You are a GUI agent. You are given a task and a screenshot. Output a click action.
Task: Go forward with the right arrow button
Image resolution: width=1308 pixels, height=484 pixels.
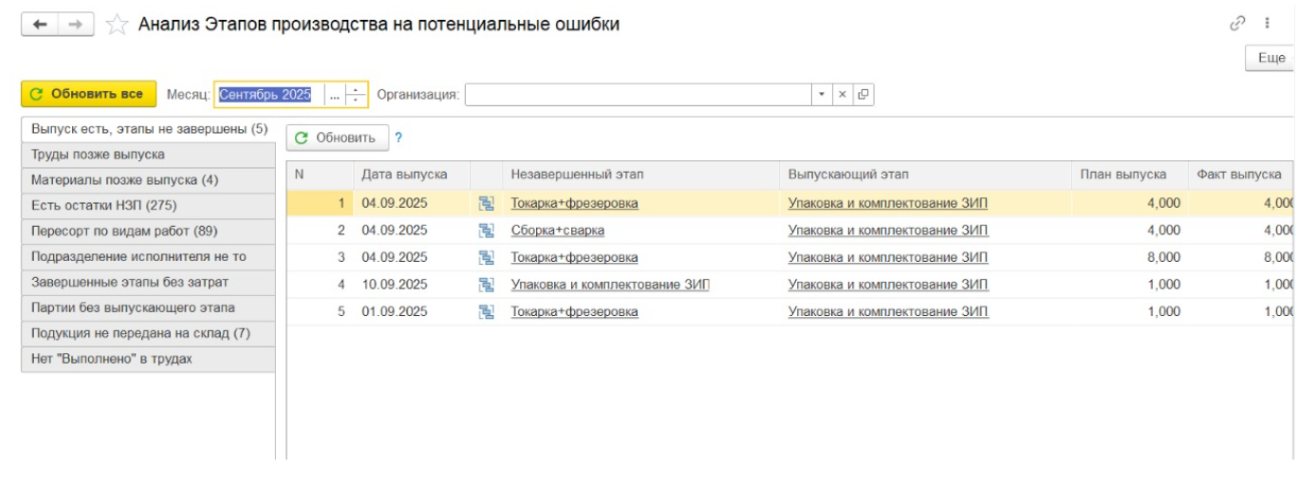click(76, 26)
